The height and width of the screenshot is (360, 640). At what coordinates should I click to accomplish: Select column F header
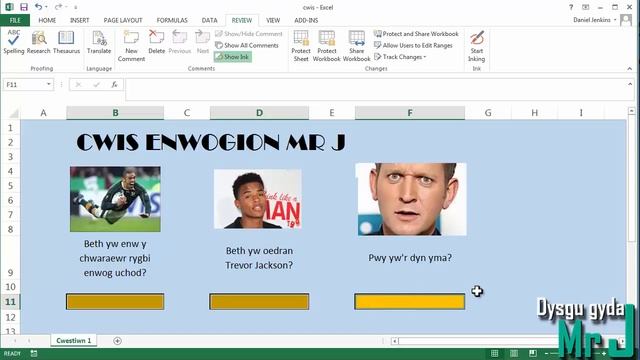tap(410, 113)
